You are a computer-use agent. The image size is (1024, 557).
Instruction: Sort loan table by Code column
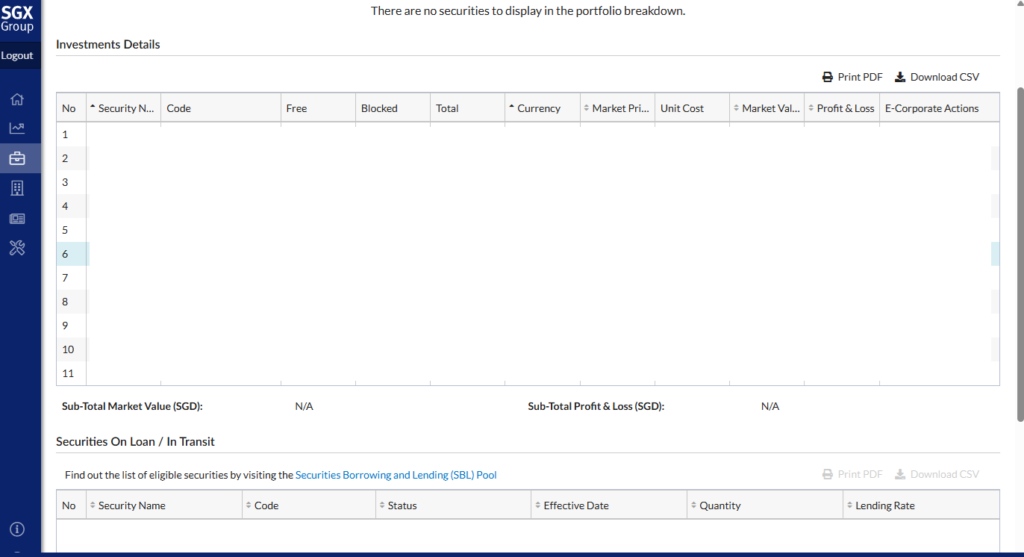click(309, 505)
